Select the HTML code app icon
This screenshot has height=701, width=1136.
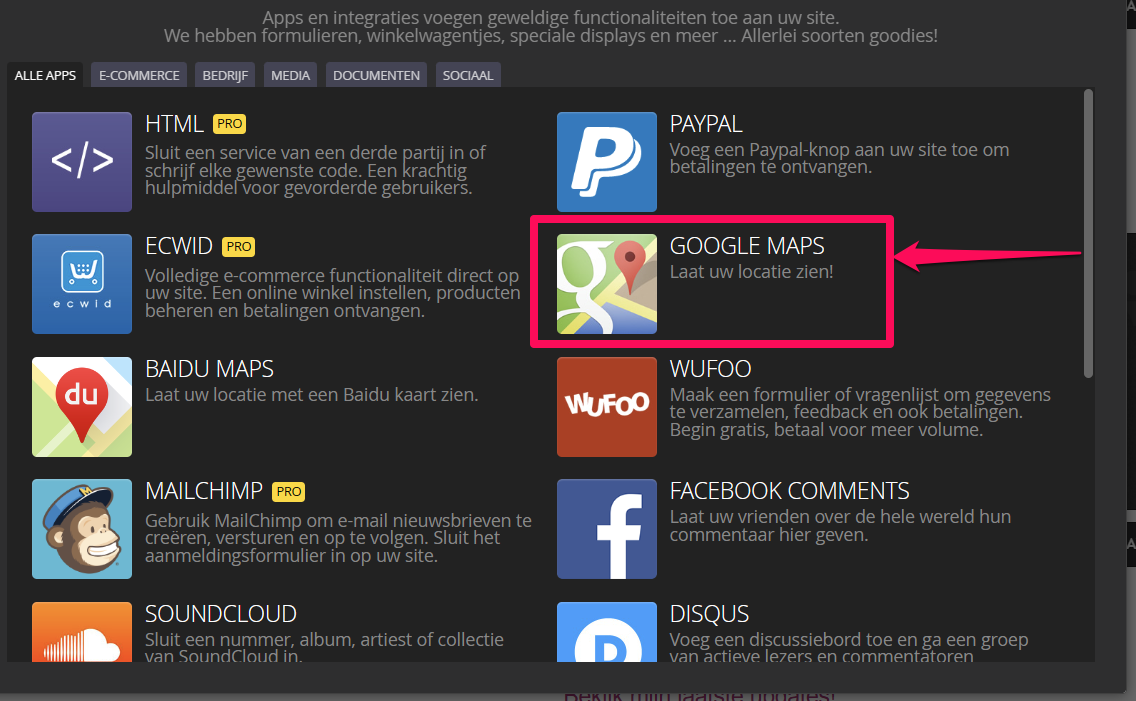[82, 161]
